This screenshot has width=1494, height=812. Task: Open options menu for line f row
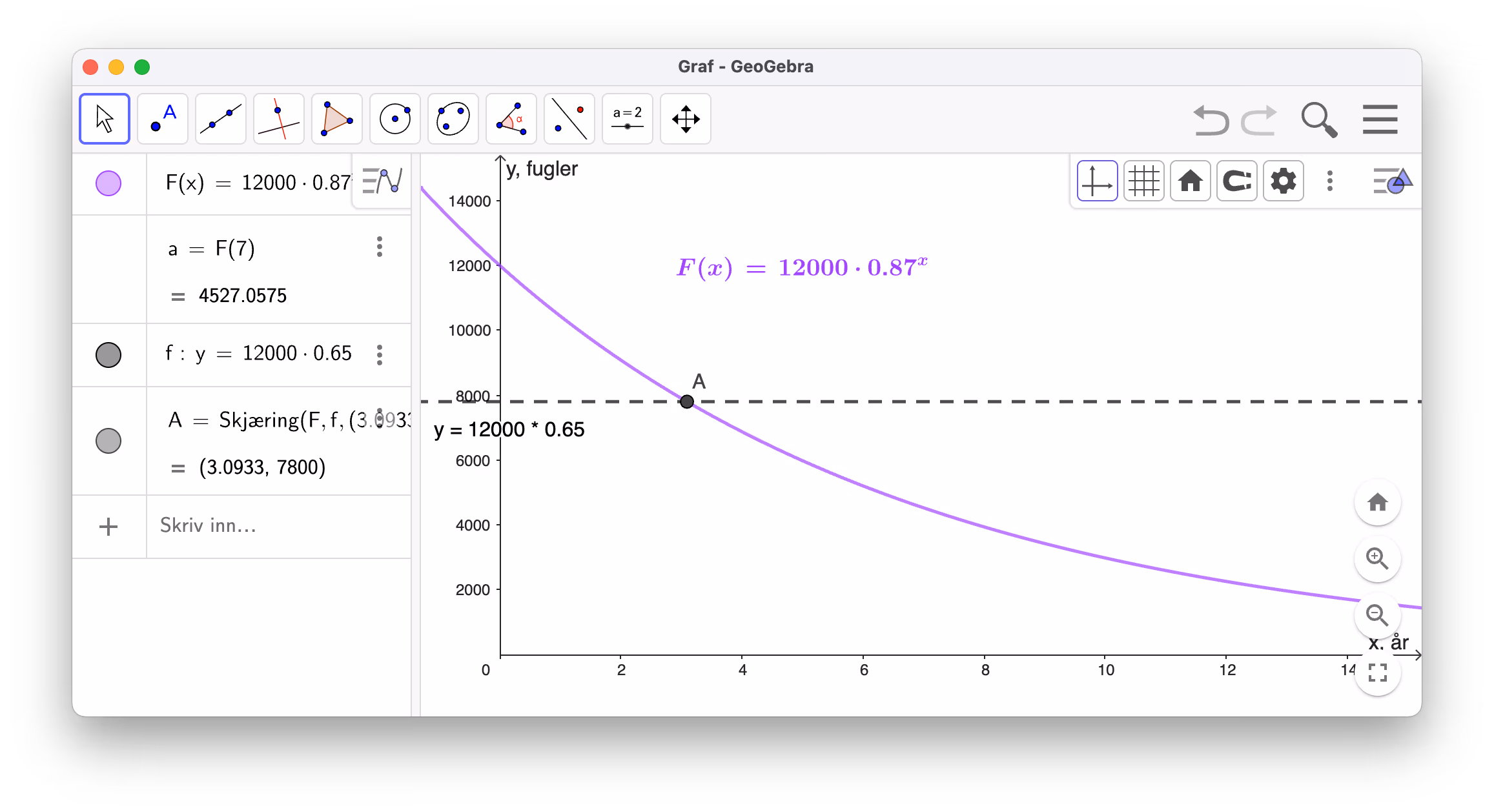click(380, 354)
